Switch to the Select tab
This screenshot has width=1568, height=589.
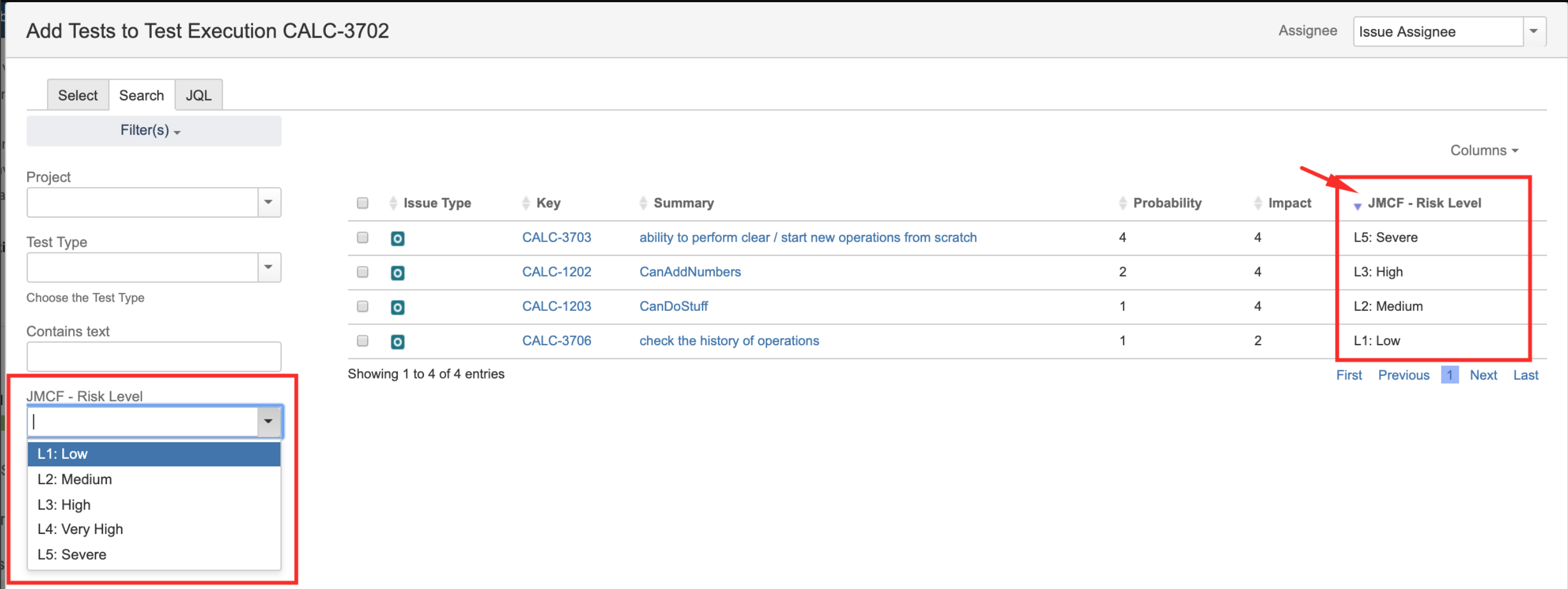78,95
